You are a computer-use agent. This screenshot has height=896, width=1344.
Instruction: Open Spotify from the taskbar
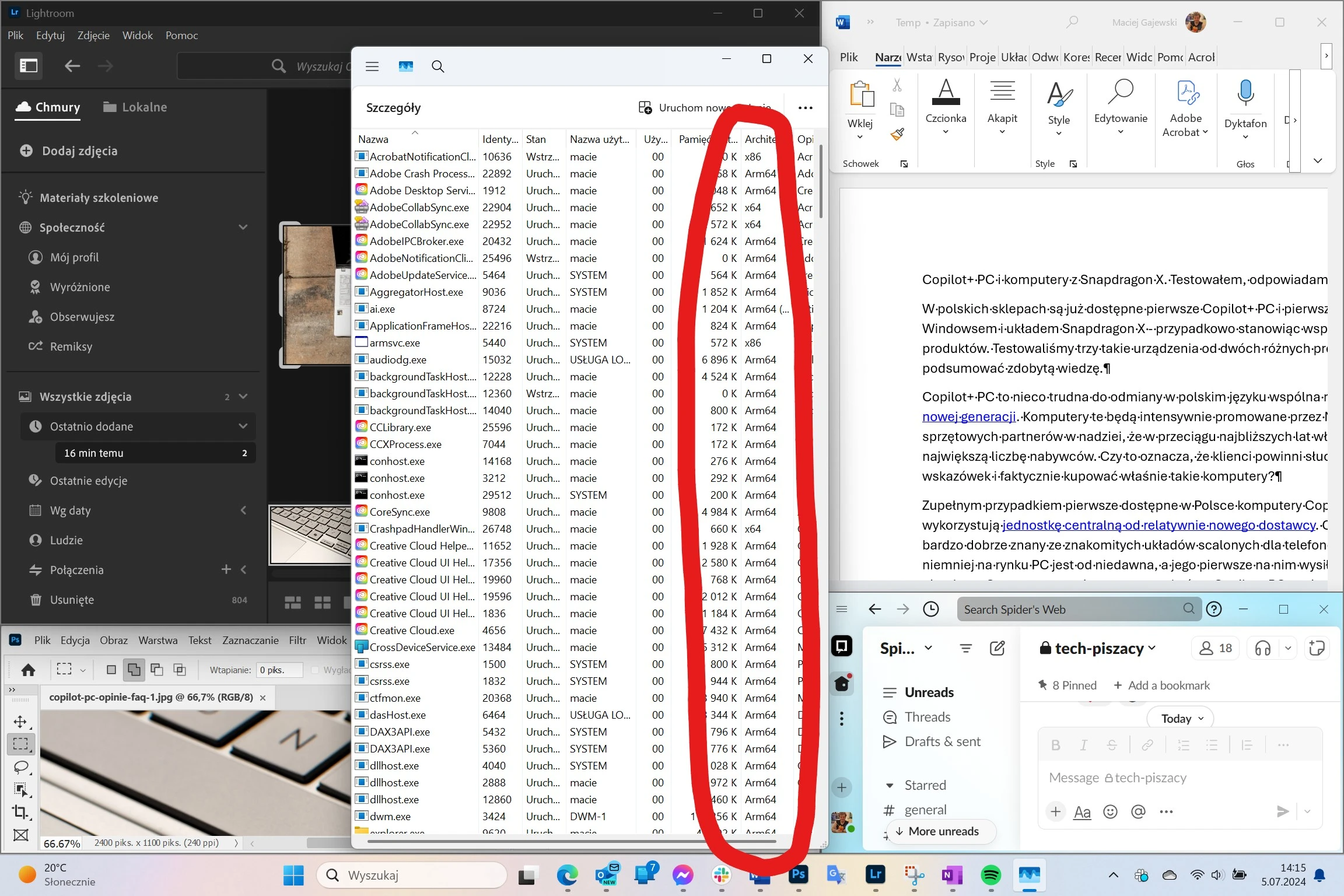click(x=991, y=875)
